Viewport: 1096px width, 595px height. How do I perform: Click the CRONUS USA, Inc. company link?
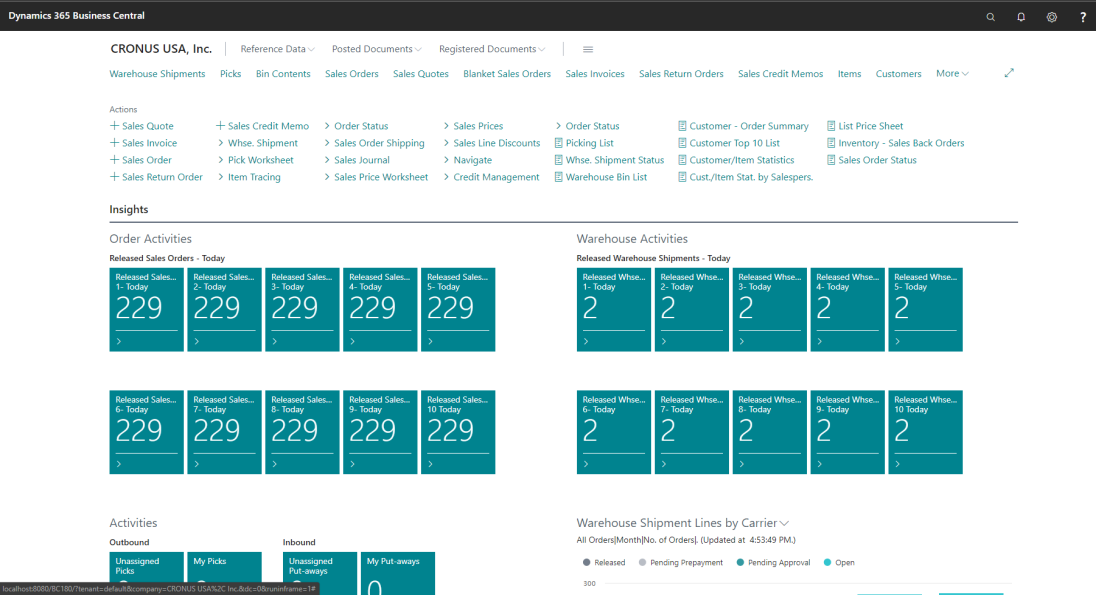tap(160, 49)
